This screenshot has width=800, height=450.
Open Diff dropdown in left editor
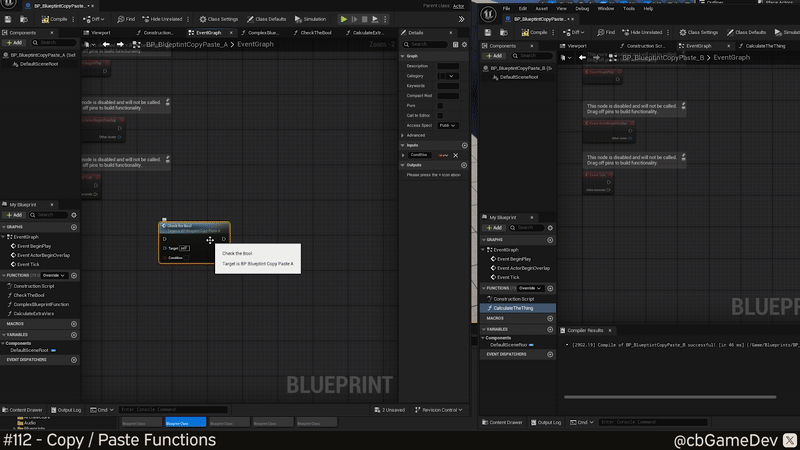[94, 19]
